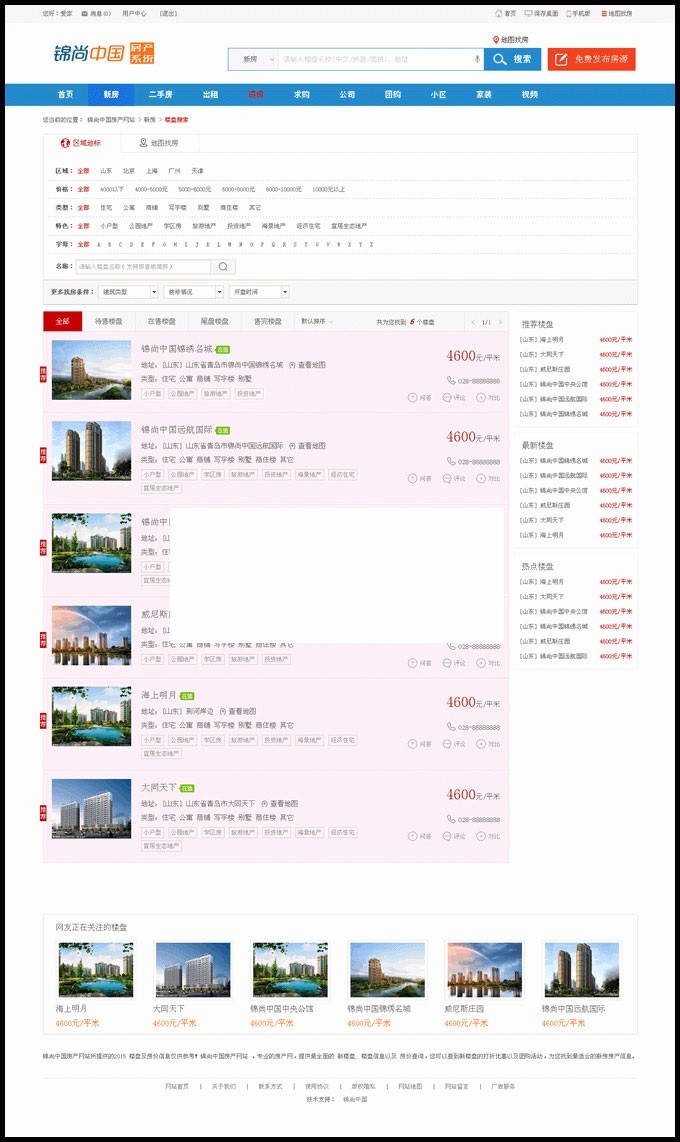Select the red 全部 listing tab
Screen dimensions: 680x1142
click(x=63, y=321)
